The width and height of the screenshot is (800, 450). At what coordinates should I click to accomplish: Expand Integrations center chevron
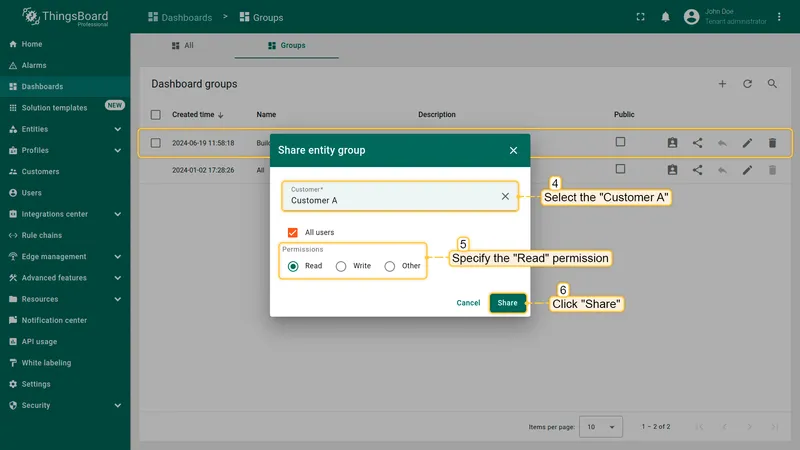tap(118, 214)
